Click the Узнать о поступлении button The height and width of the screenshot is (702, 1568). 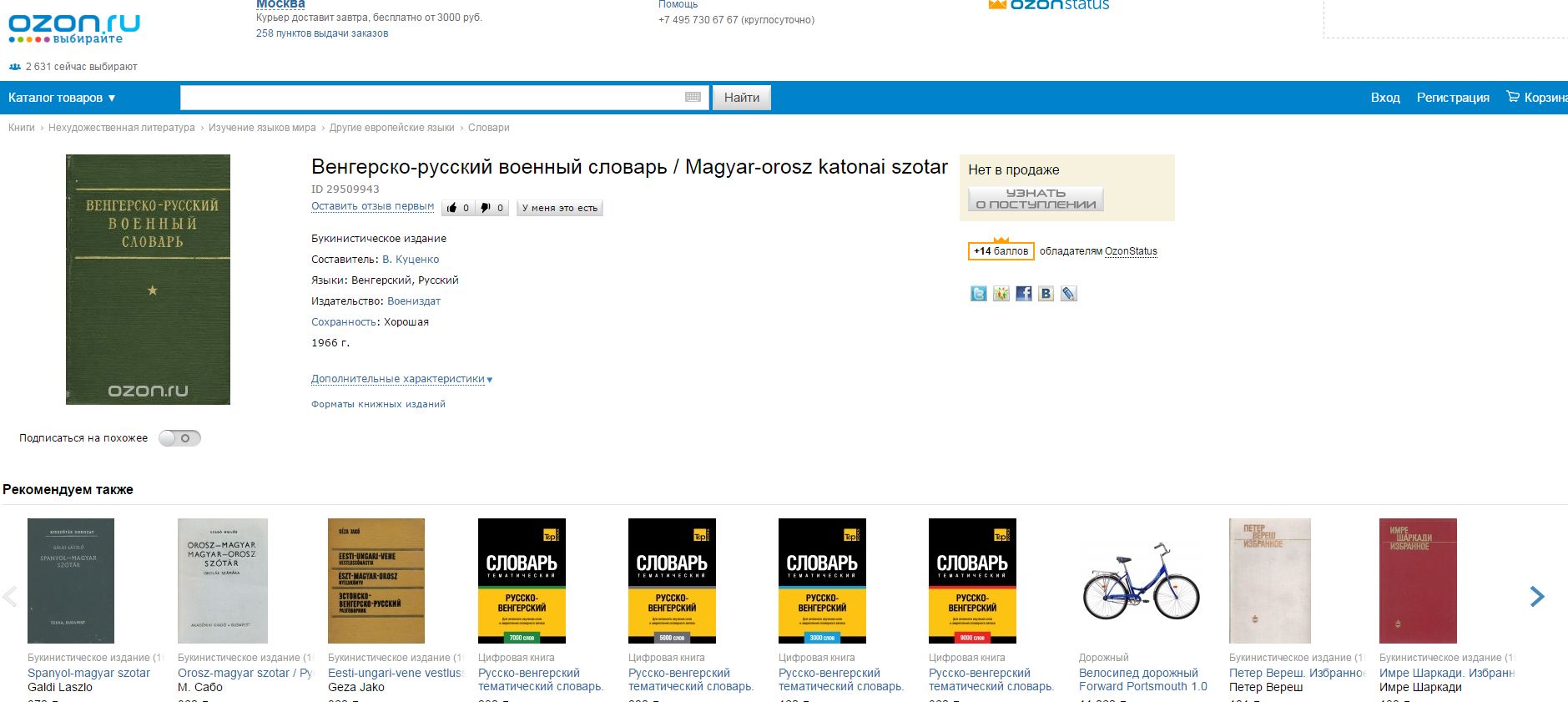[x=1036, y=199]
